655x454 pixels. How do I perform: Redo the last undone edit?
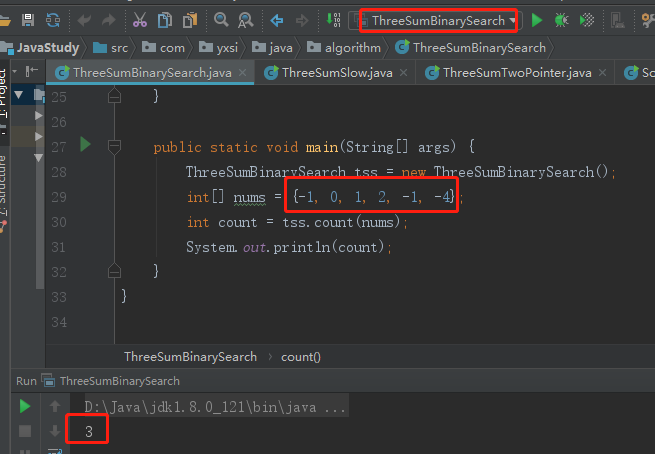point(109,20)
